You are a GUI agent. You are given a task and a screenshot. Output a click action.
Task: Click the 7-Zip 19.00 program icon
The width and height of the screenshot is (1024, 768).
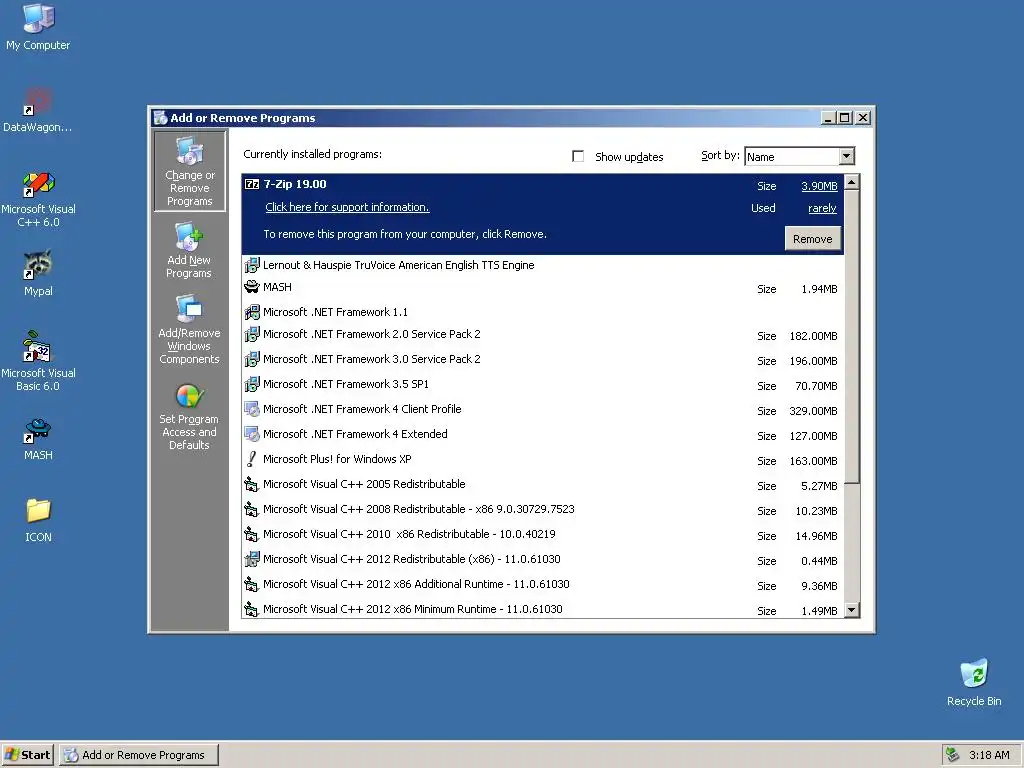[252, 184]
